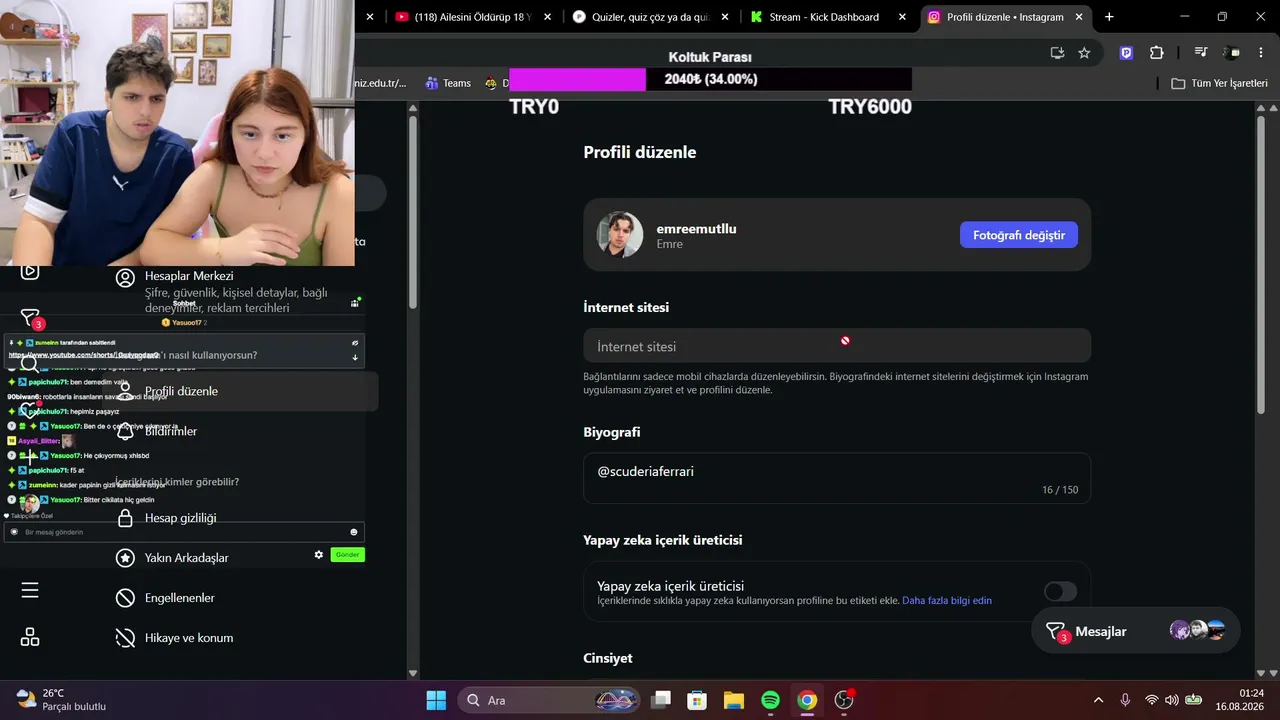Click the Fotoğrafı değiştir button
This screenshot has height=720, width=1280.
1019,235
